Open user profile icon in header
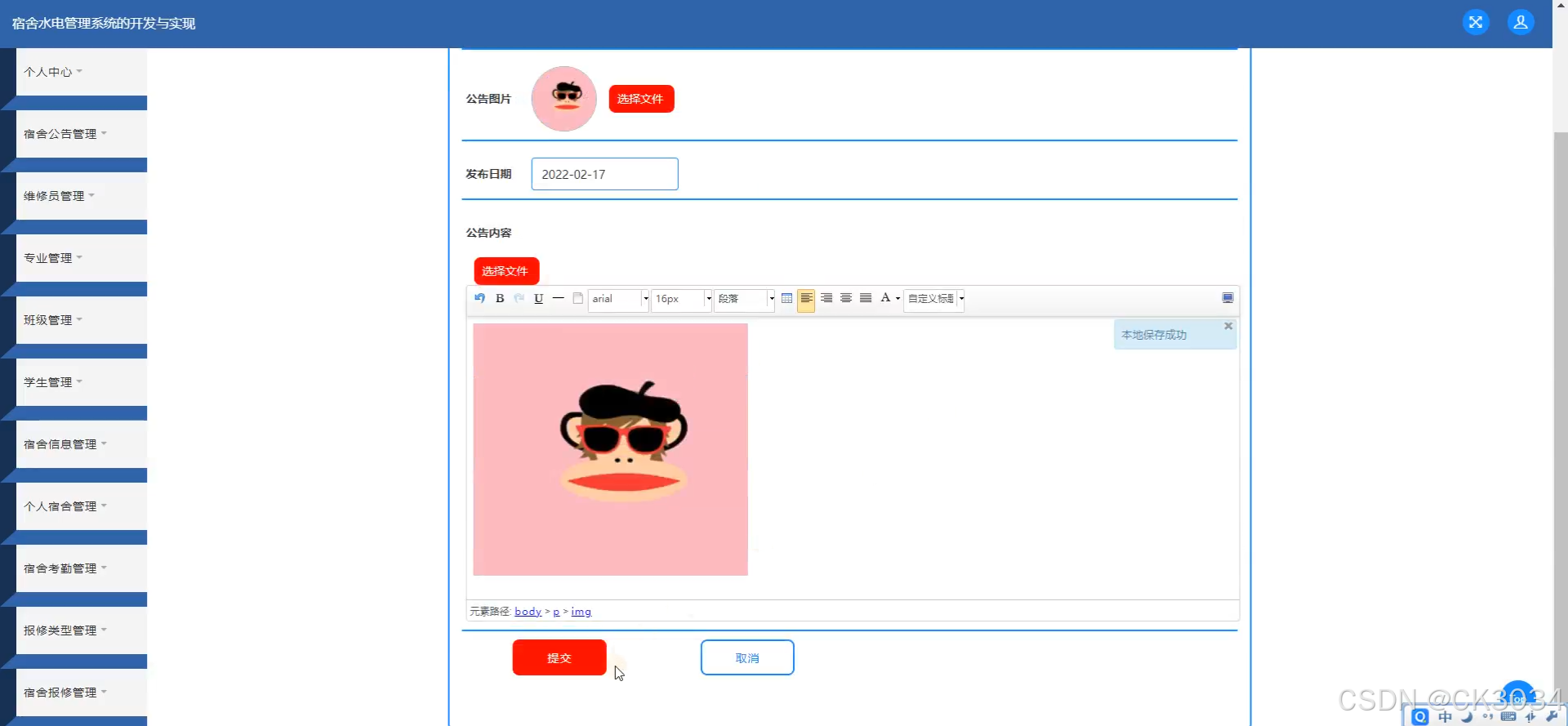 [1521, 22]
